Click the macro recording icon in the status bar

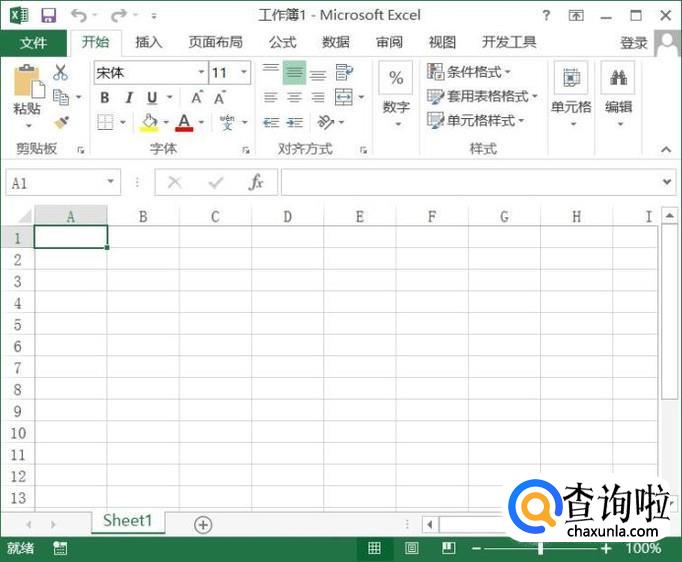pyautogui.click(x=60, y=548)
